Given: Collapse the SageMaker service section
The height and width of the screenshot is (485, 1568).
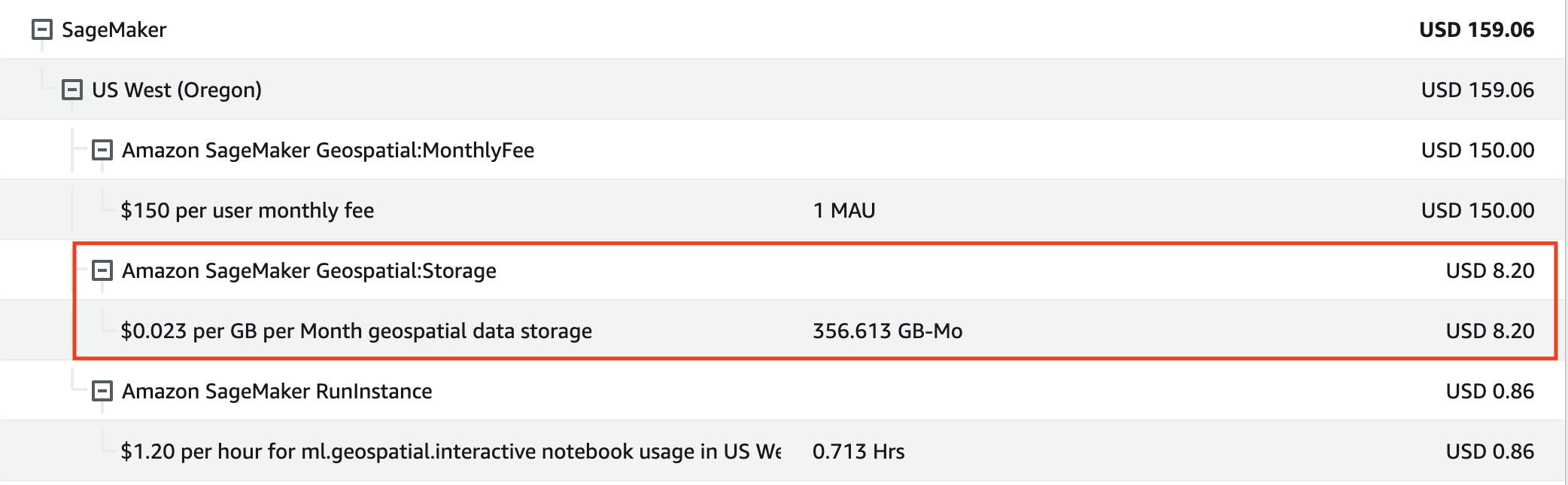Looking at the screenshot, I should coord(42,29).
